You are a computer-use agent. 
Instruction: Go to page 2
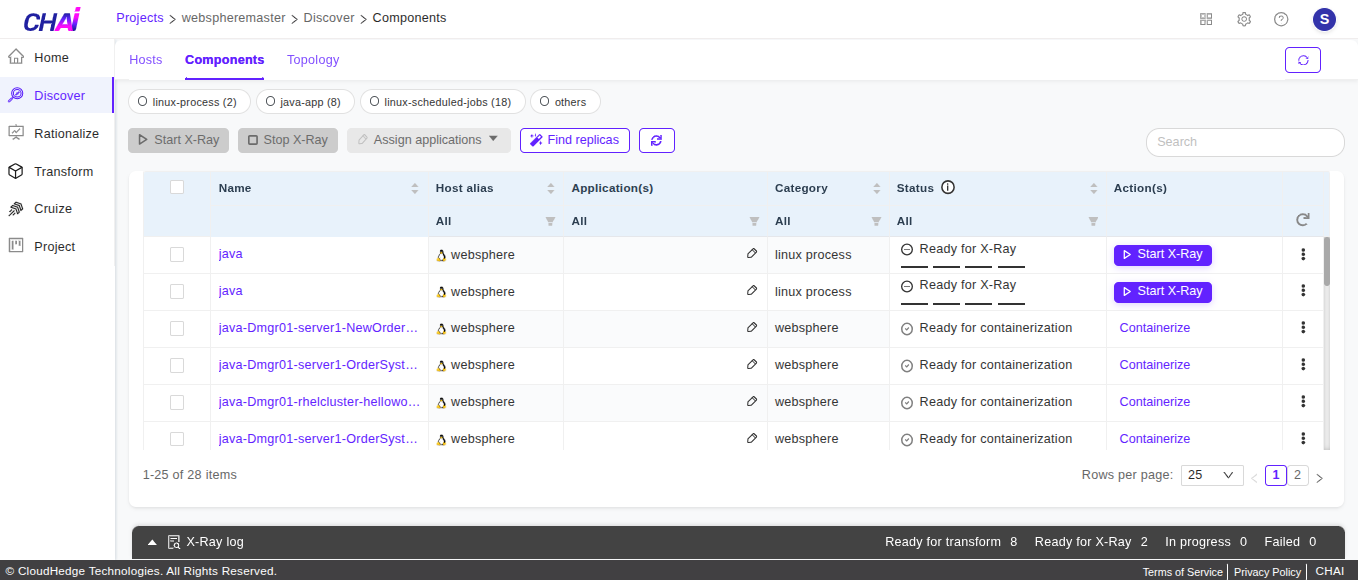(x=1297, y=475)
